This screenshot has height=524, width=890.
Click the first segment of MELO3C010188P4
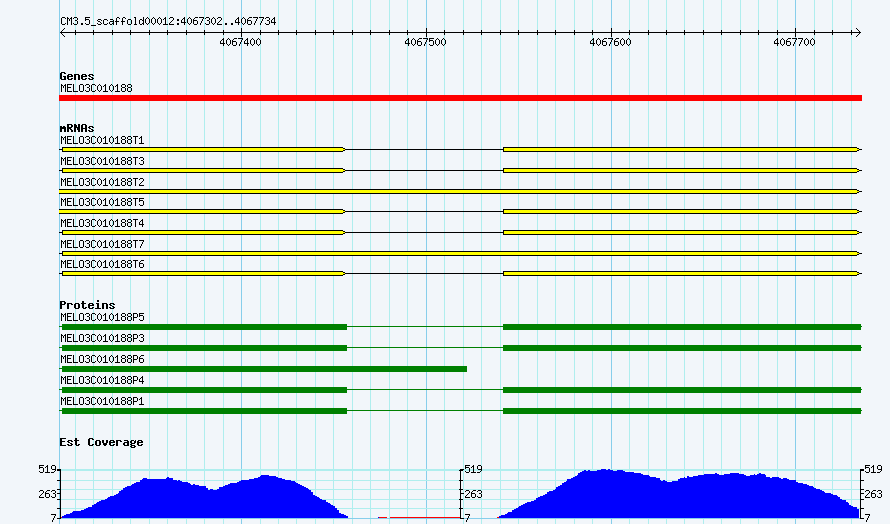(204, 390)
